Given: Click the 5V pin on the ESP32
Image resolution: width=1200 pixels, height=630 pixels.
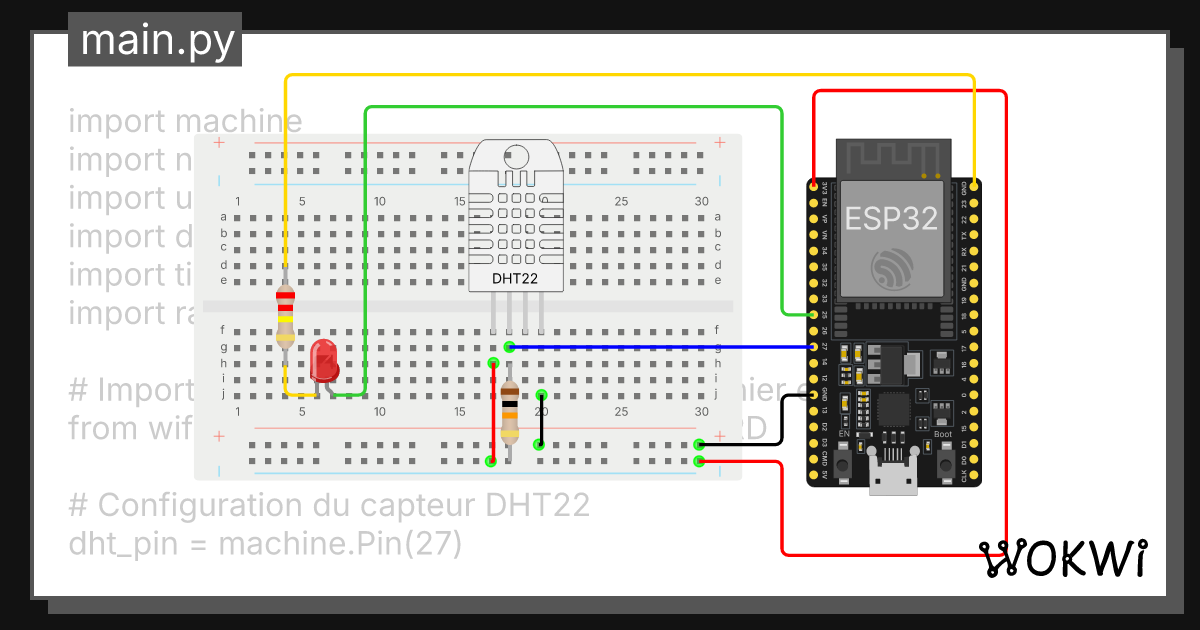Looking at the screenshot, I should (815, 474).
